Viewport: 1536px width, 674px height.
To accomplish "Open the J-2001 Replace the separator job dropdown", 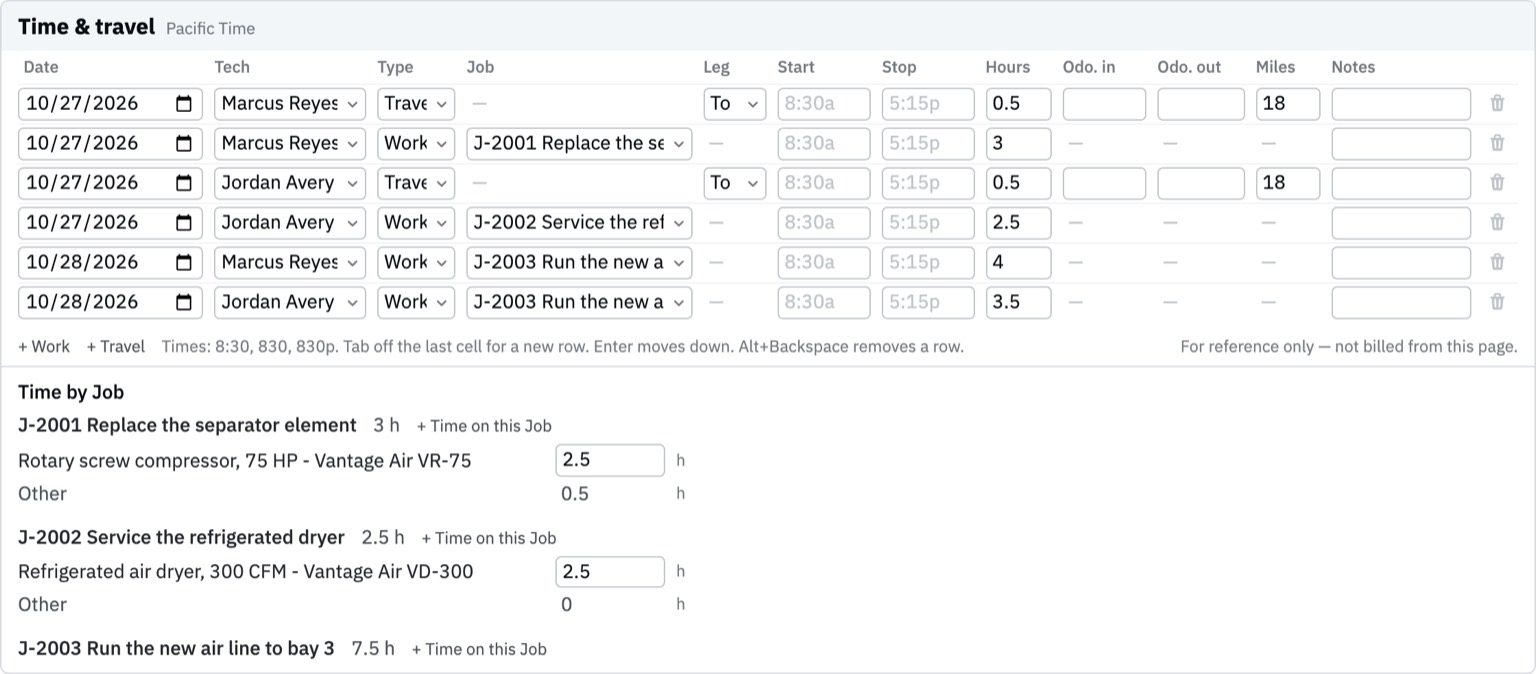I will pos(579,143).
